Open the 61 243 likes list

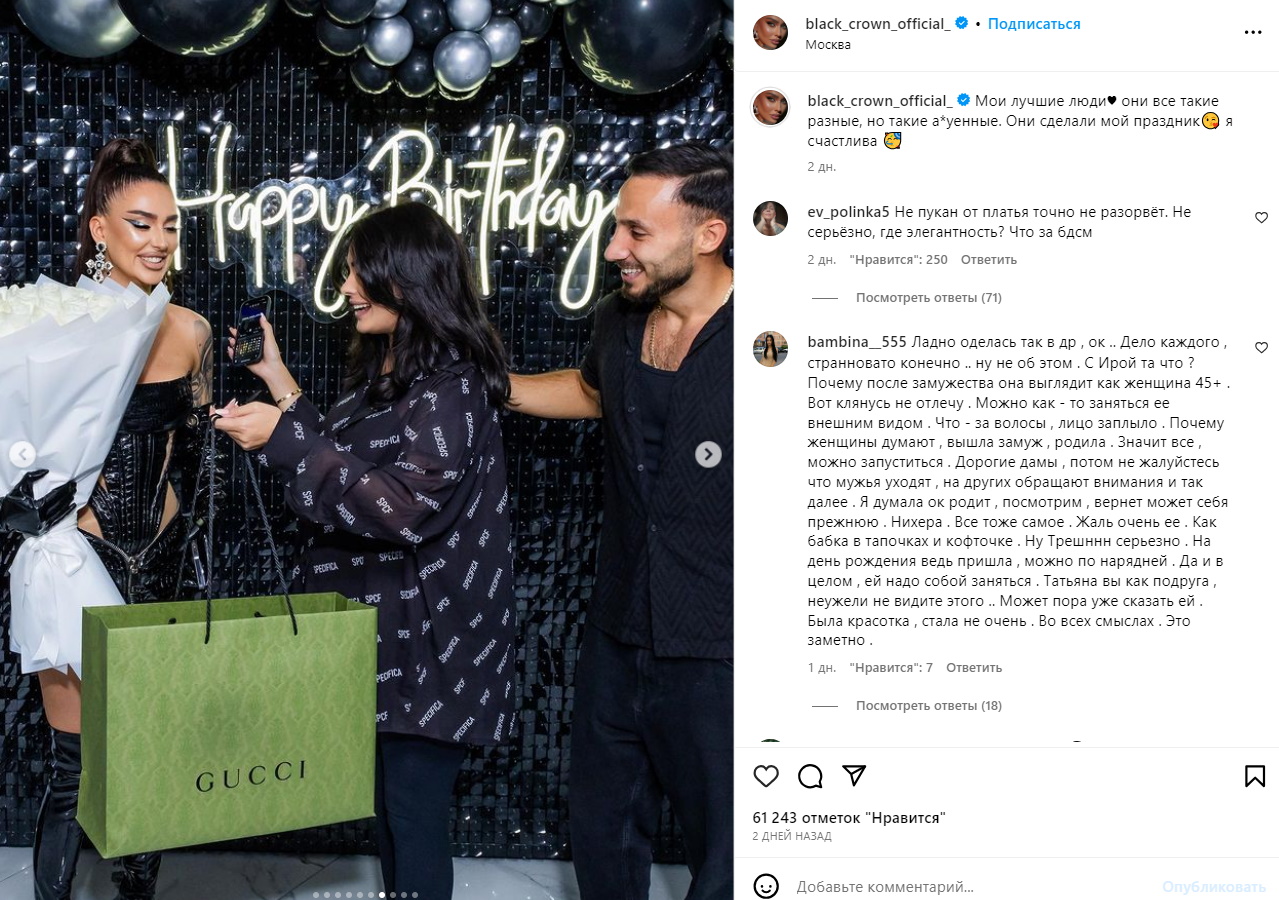849,818
